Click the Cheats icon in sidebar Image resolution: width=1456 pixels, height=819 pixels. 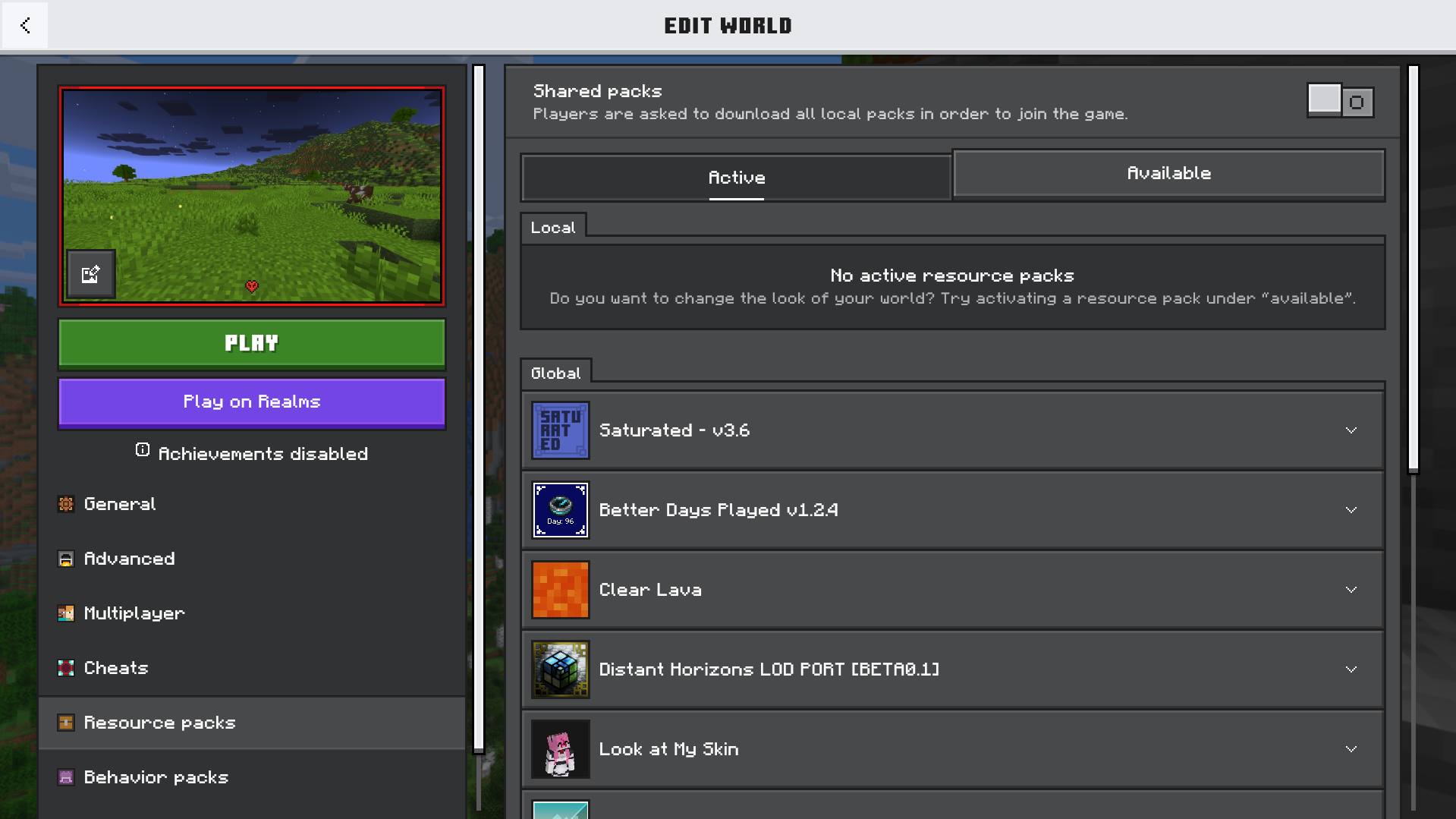66,668
